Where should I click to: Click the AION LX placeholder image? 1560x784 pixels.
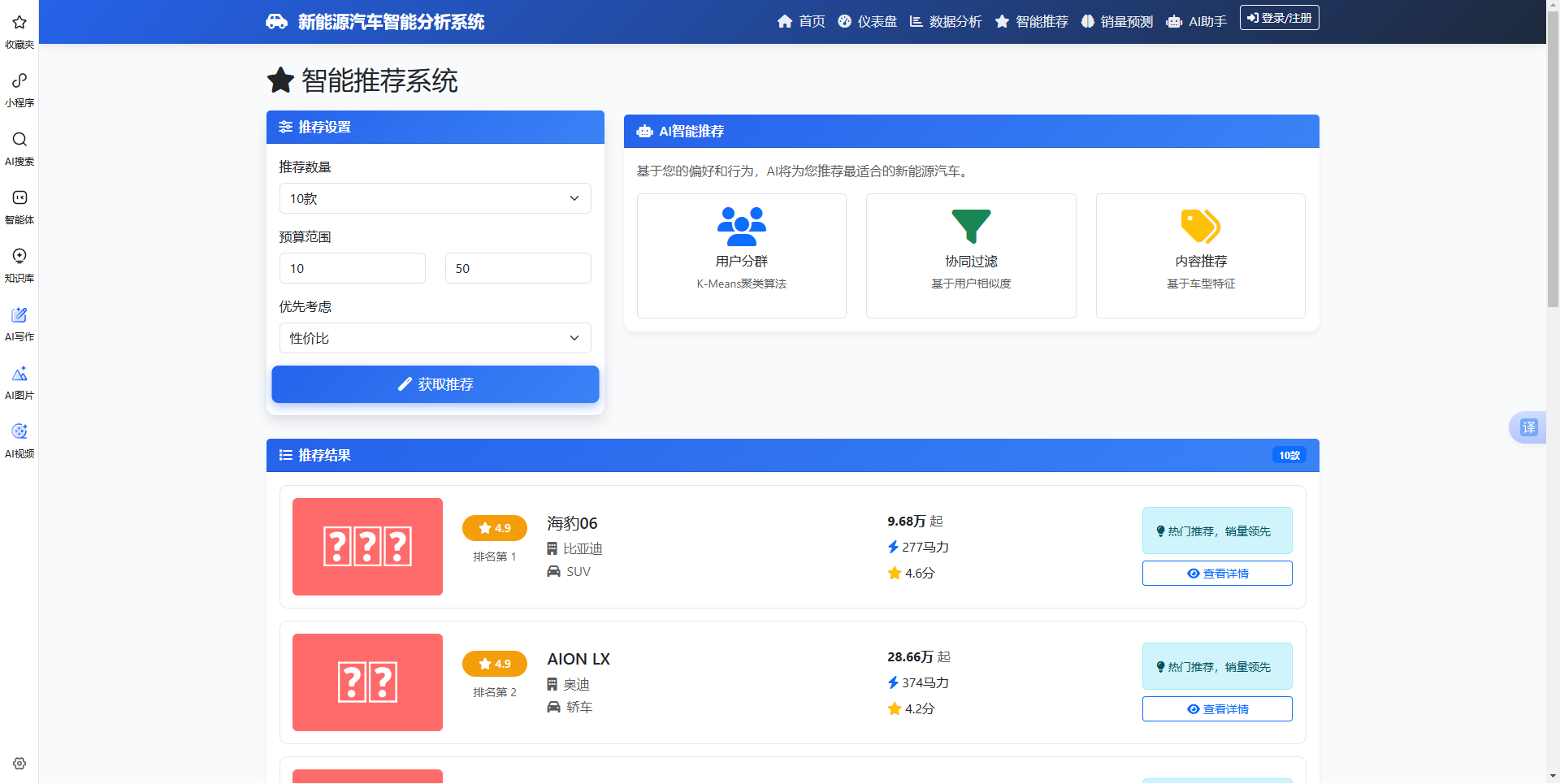coord(367,682)
